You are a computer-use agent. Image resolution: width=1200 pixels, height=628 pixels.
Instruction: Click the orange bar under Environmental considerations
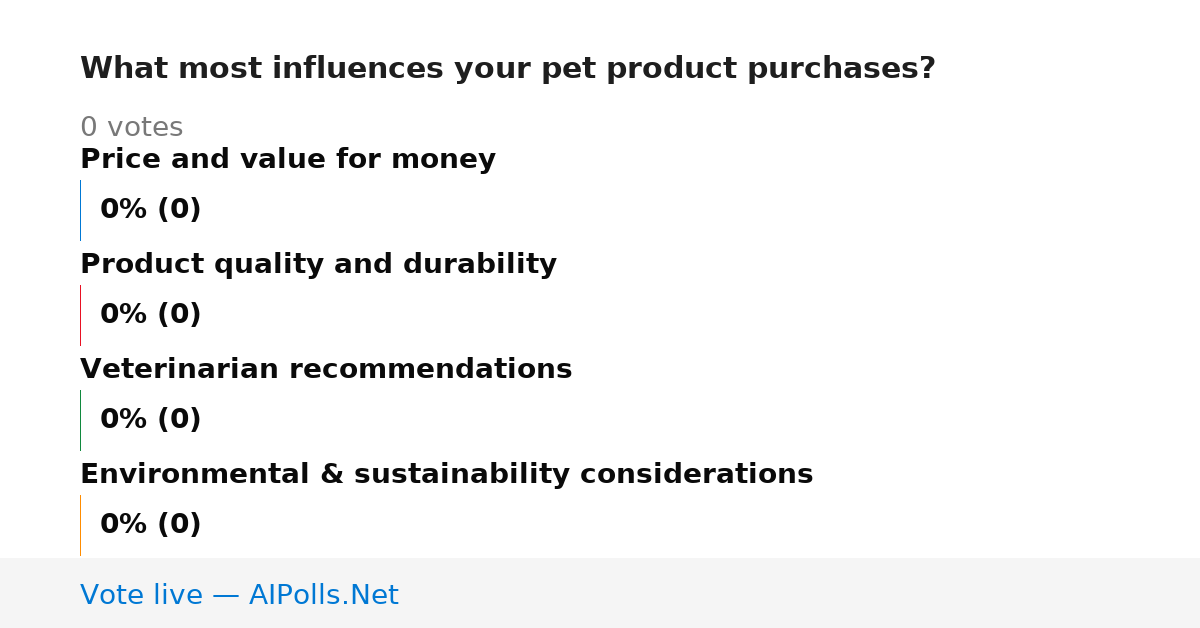80,525
